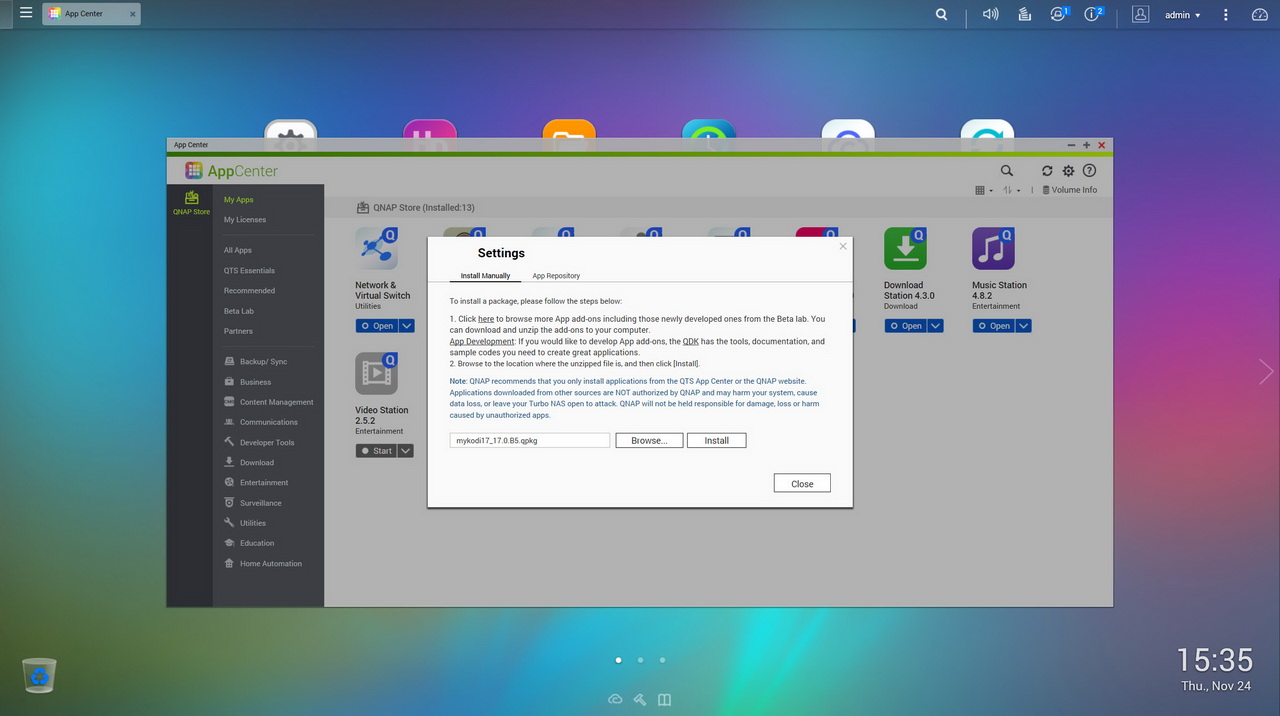Click the user profile icon
This screenshot has height=716, width=1280.
[x=1140, y=14]
